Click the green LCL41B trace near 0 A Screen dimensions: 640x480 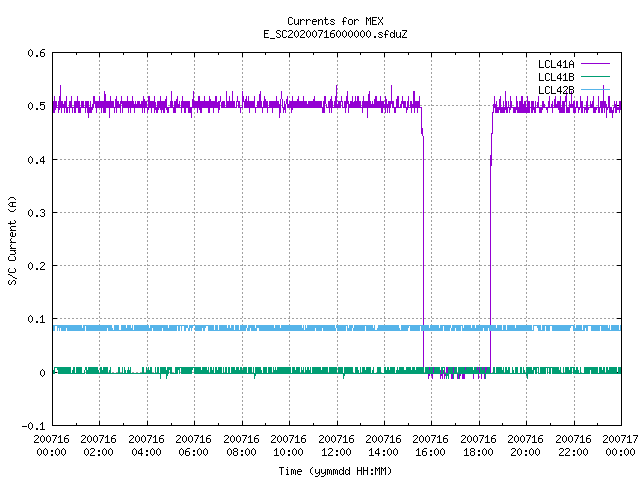(337, 370)
